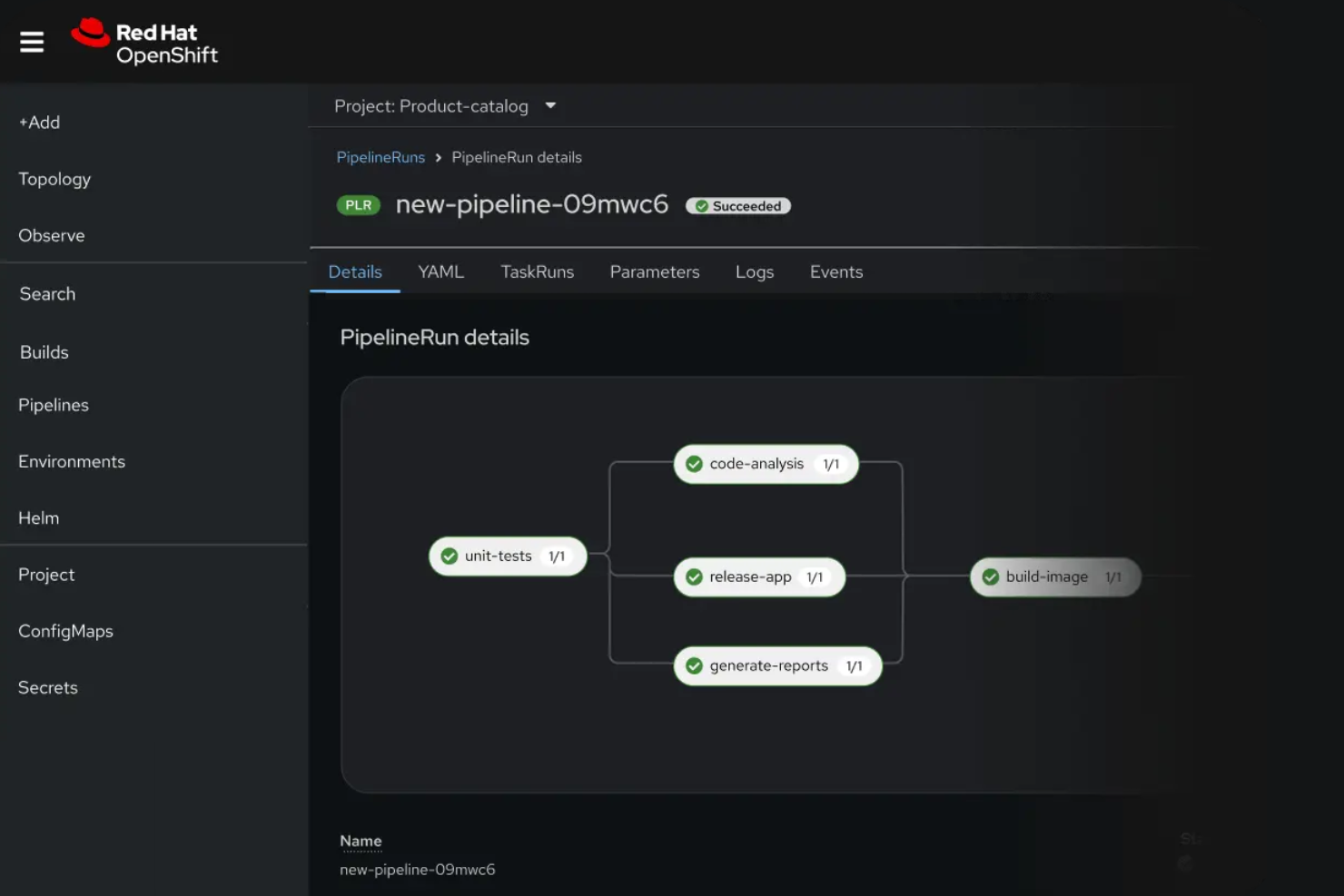Click the success check on generate-reports node
Viewport: 1344px width, 896px height.
tap(695, 665)
